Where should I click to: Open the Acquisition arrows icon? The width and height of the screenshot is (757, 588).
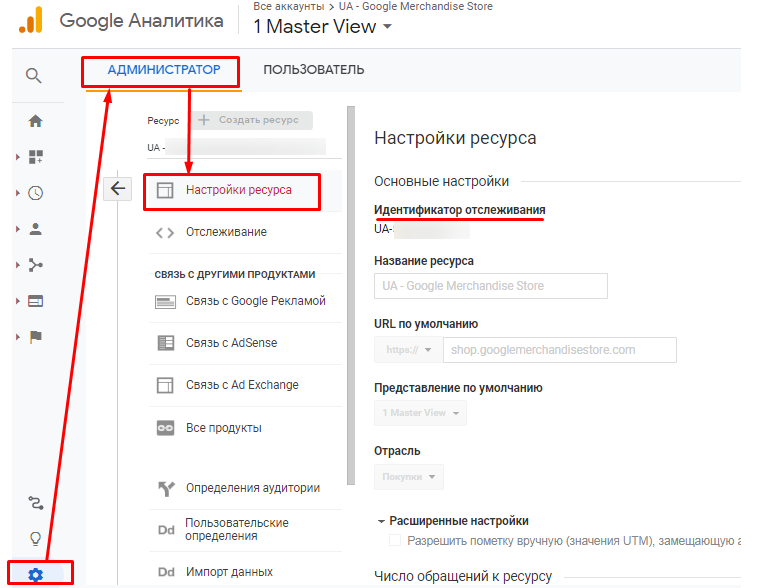tap(35, 265)
